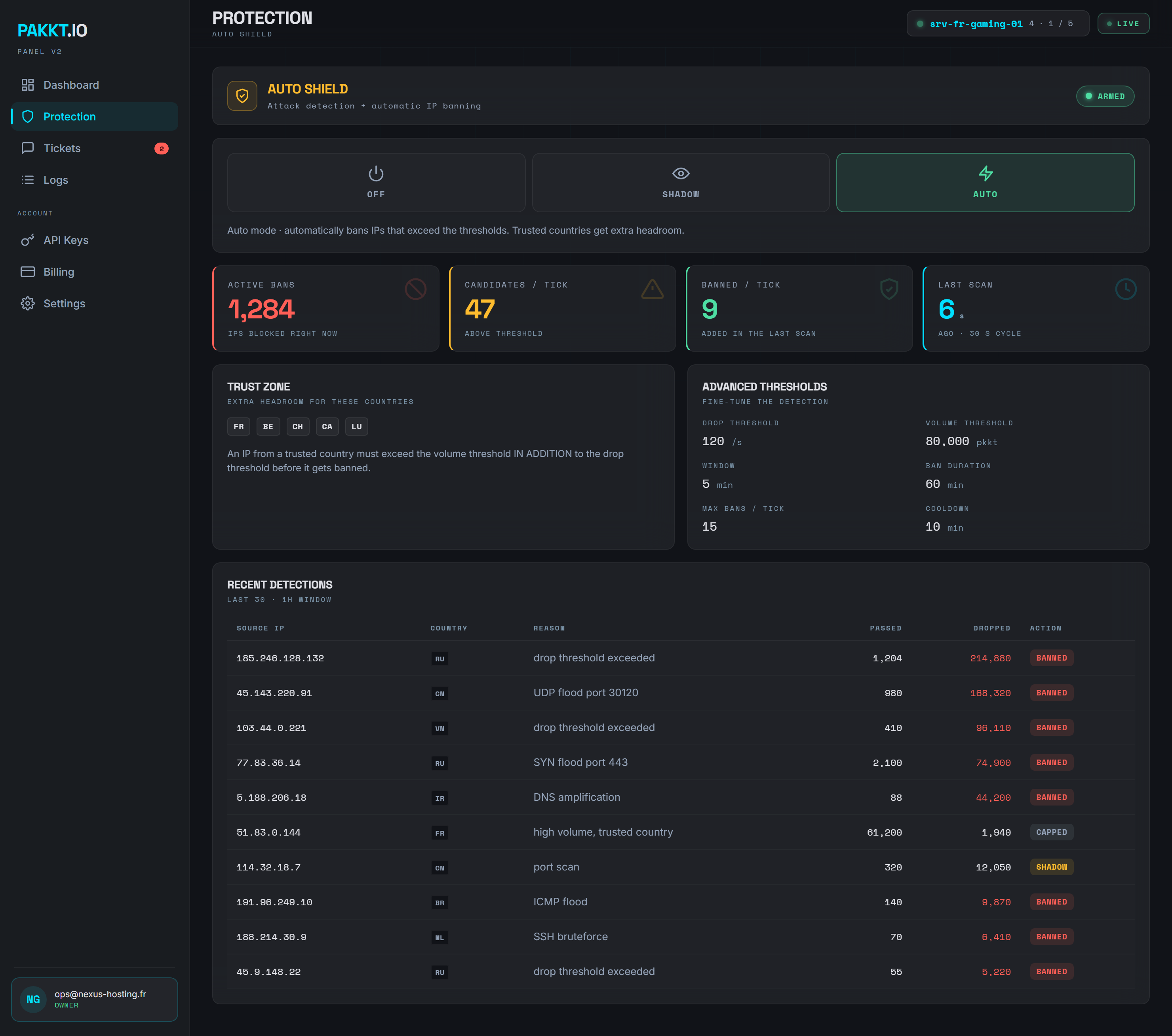
Task: Edit the max bans per tick value 15
Action: click(x=709, y=527)
